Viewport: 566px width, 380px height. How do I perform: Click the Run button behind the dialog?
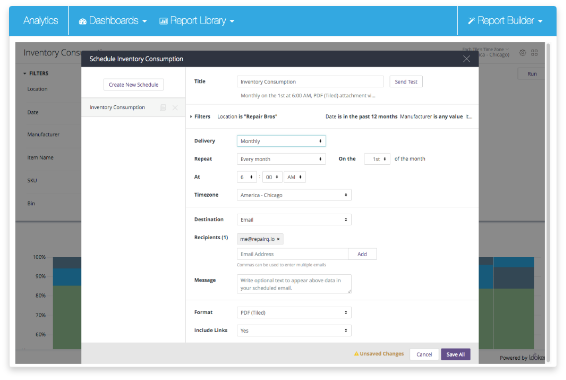pos(532,74)
